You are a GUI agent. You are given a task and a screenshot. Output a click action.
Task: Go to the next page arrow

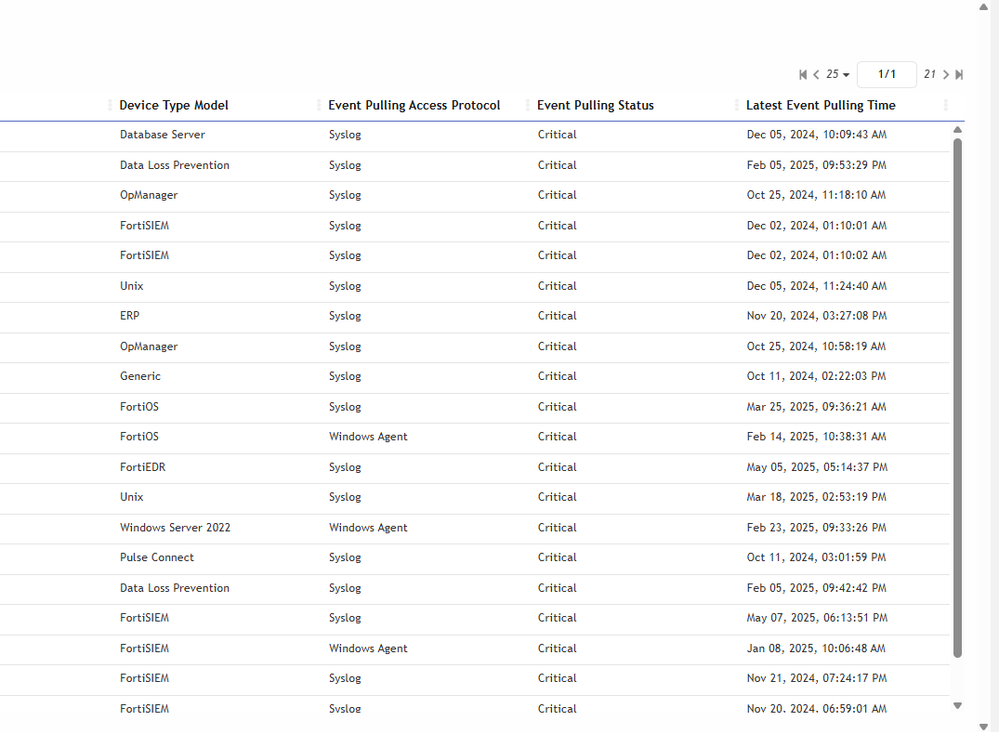coord(946,75)
